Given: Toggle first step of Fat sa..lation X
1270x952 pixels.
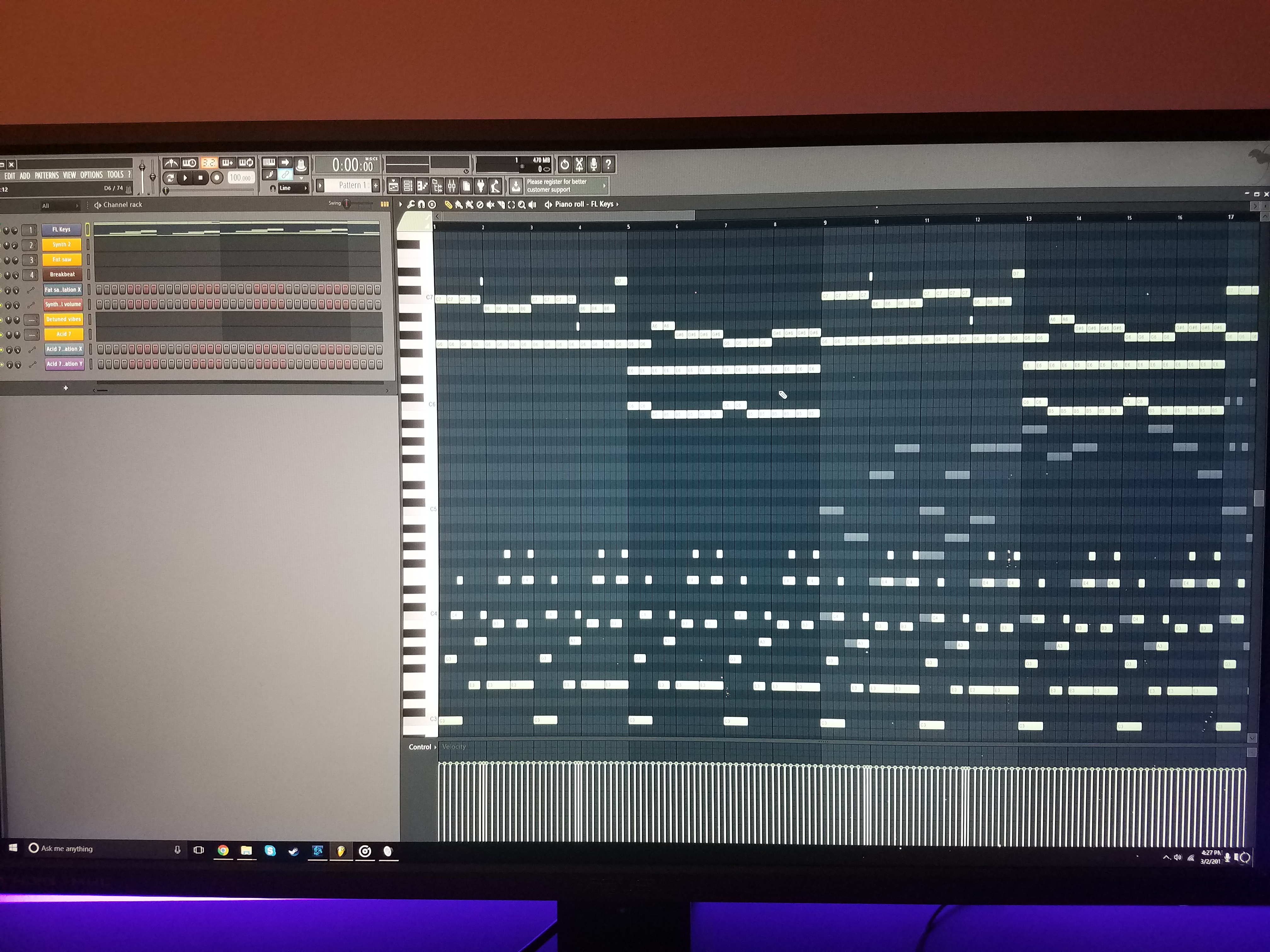Looking at the screenshot, I should click(99, 289).
